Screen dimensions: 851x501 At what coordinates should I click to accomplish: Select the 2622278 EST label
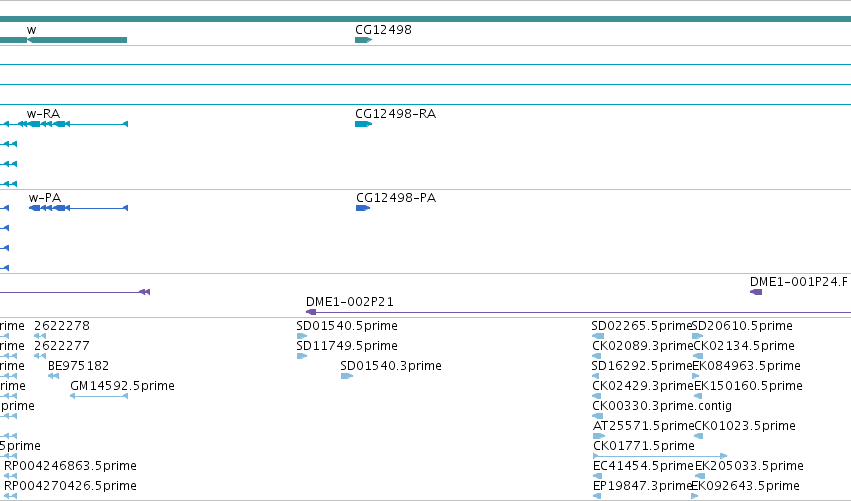[x=62, y=326]
